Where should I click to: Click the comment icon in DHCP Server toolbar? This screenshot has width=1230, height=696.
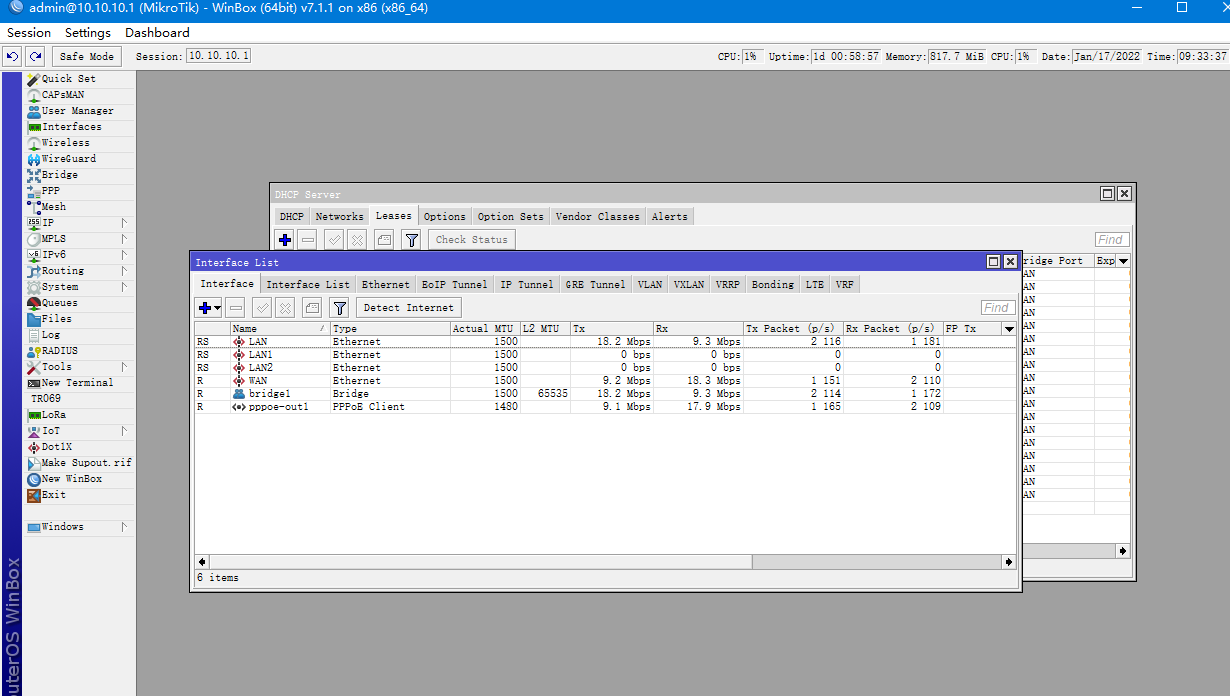pos(384,239)
